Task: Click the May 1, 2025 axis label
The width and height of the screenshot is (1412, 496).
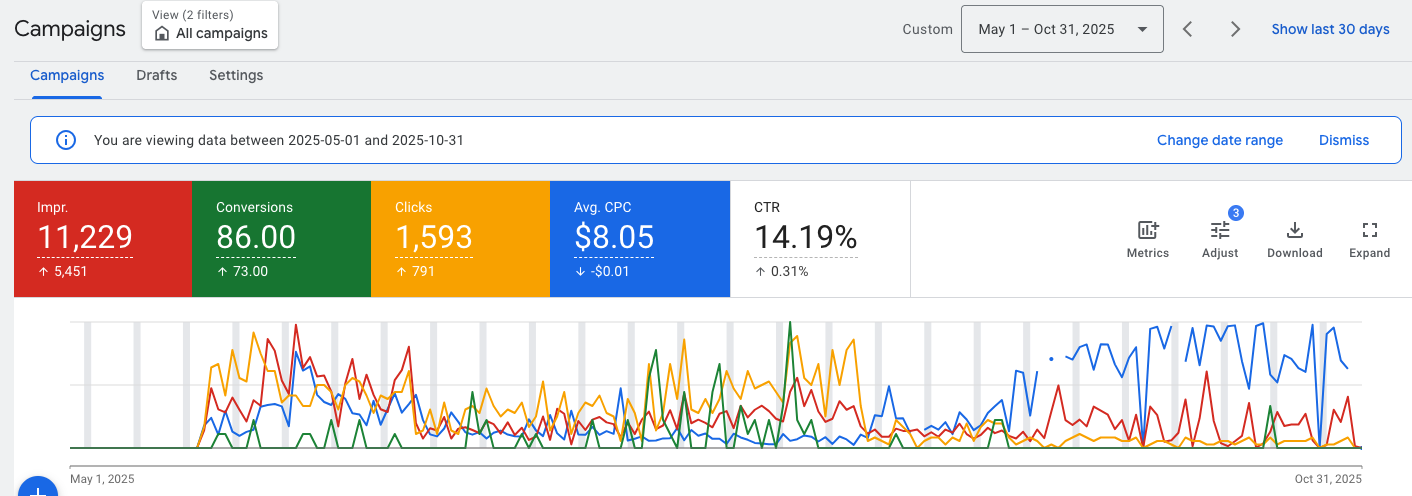Action: [102, 479]
